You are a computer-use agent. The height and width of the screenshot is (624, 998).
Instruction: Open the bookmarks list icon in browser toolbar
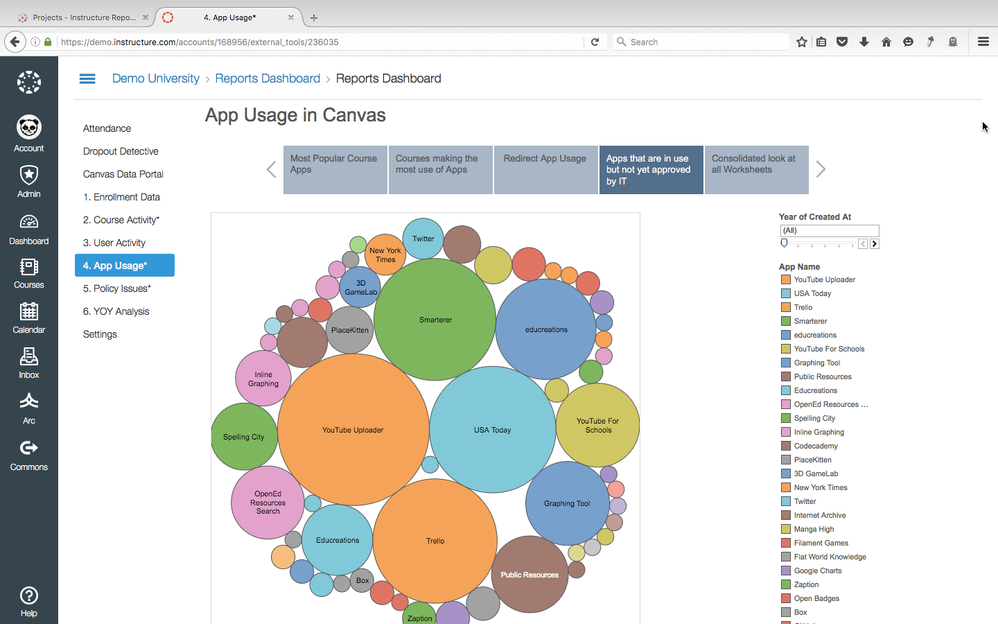pos(822,42)
